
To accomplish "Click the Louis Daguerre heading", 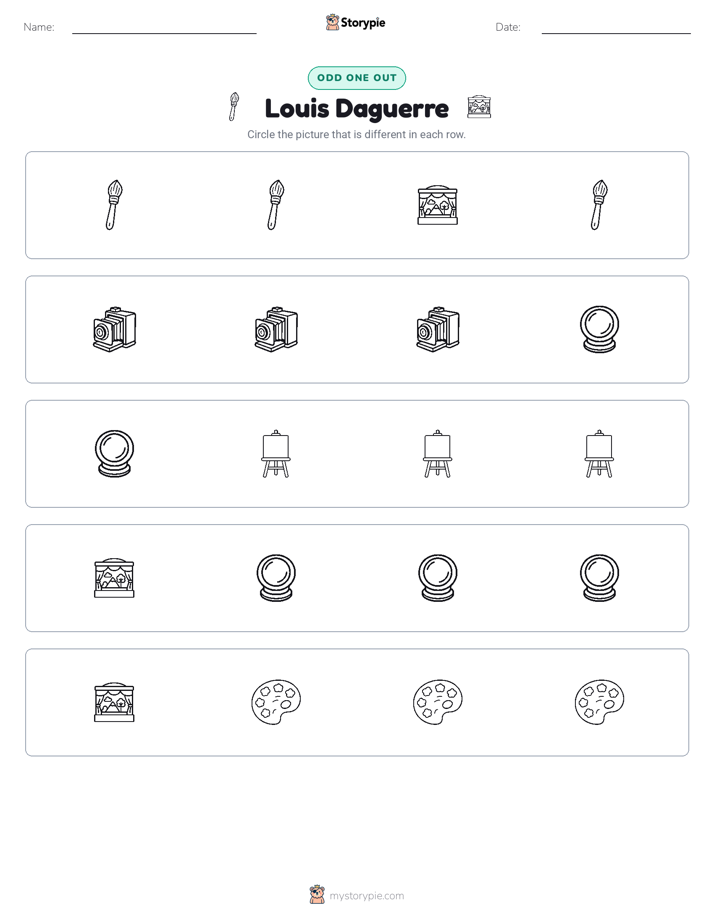I will pyautogui.click(x=357, y=108).
